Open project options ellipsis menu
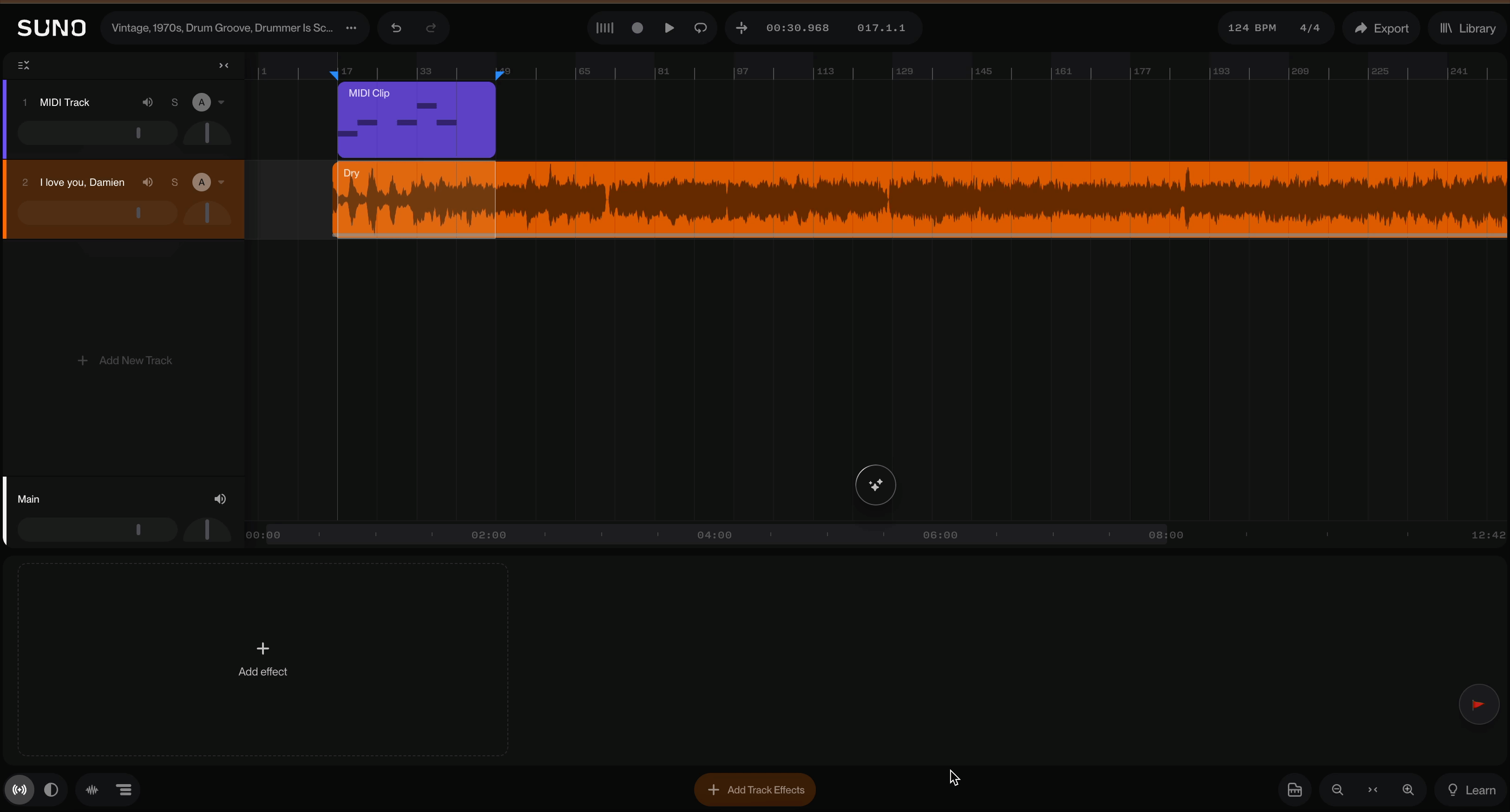1510x812 pixels. 351,27
